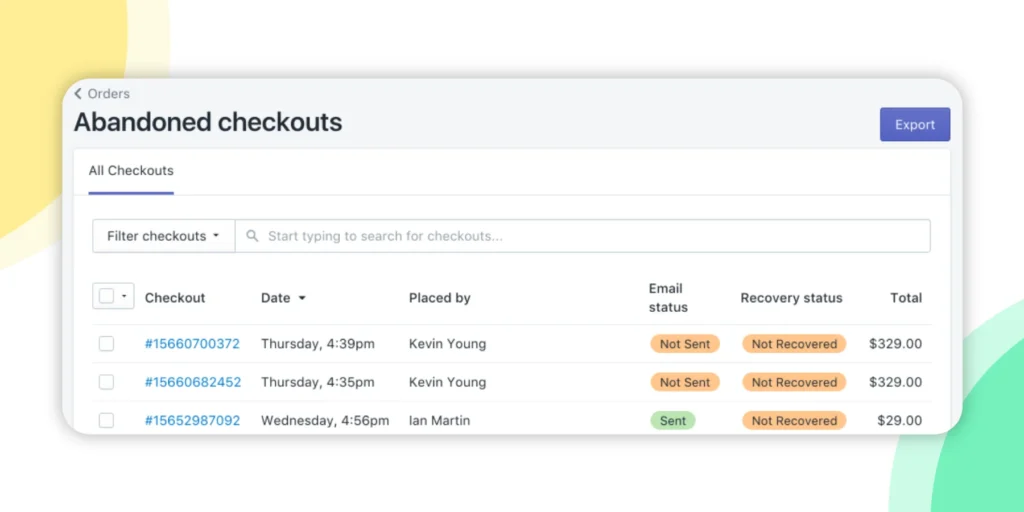
Task: Expand the bulk select dropdown arrow
Action: tap(124, 296)
